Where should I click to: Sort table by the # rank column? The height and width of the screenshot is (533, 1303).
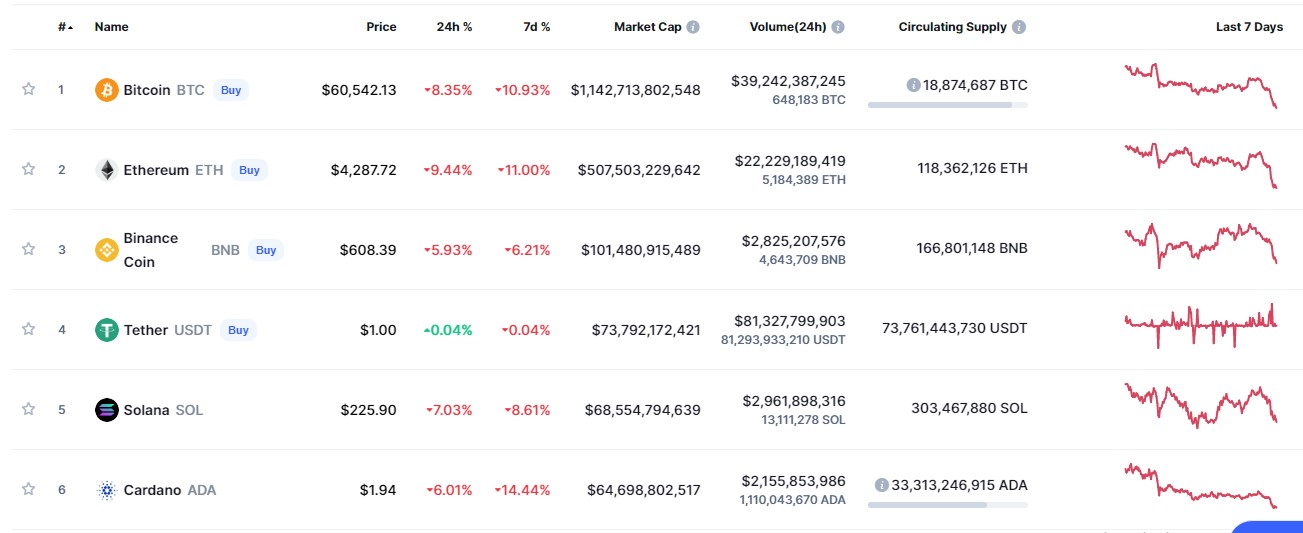click(65, 27)
